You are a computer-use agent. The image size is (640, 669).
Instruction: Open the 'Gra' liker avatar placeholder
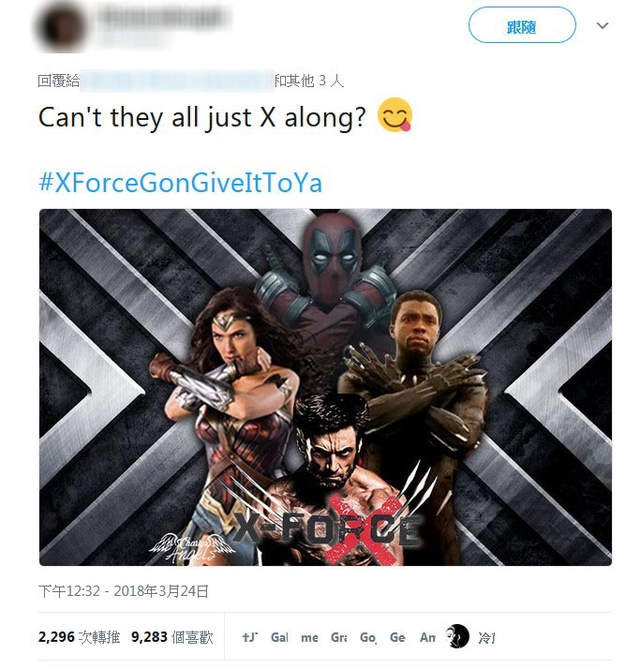point(339,637)
